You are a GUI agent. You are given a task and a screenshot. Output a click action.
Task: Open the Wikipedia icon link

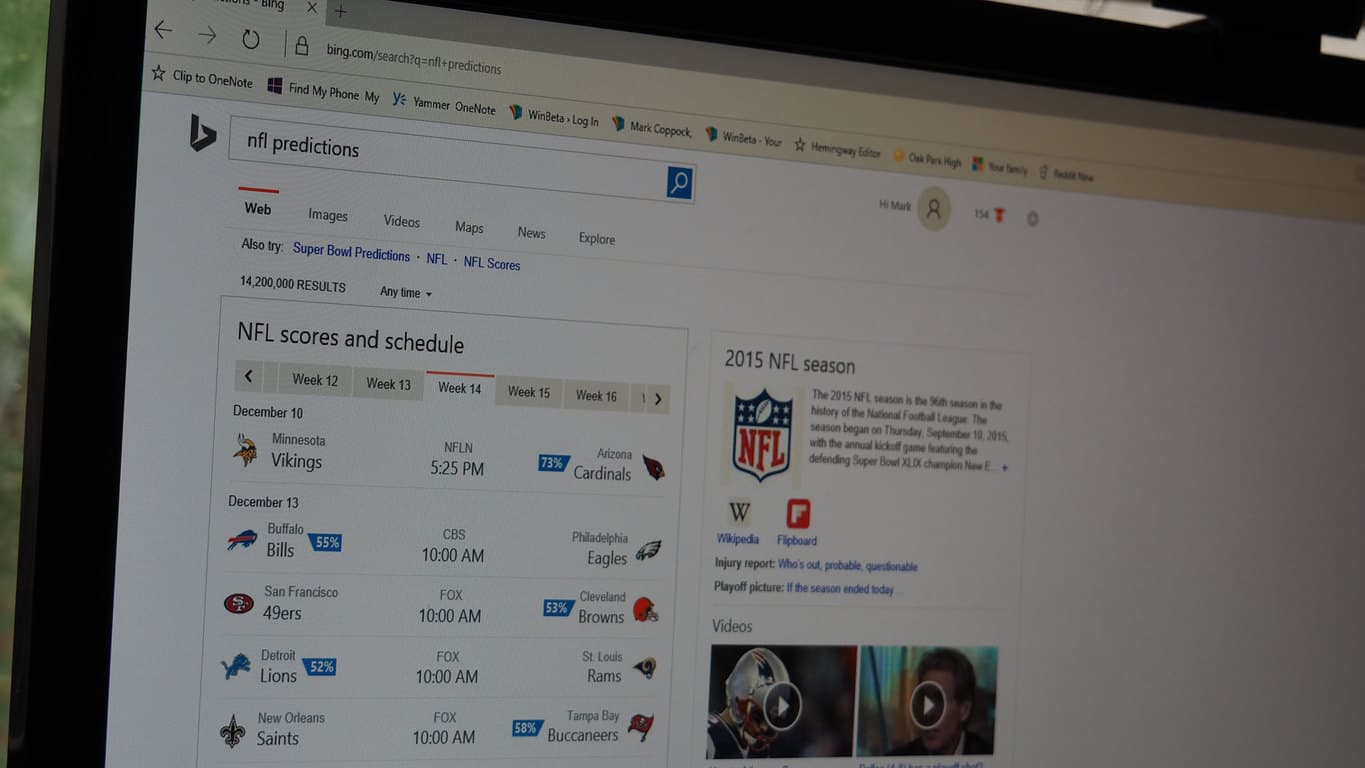[x=739, y=513]
